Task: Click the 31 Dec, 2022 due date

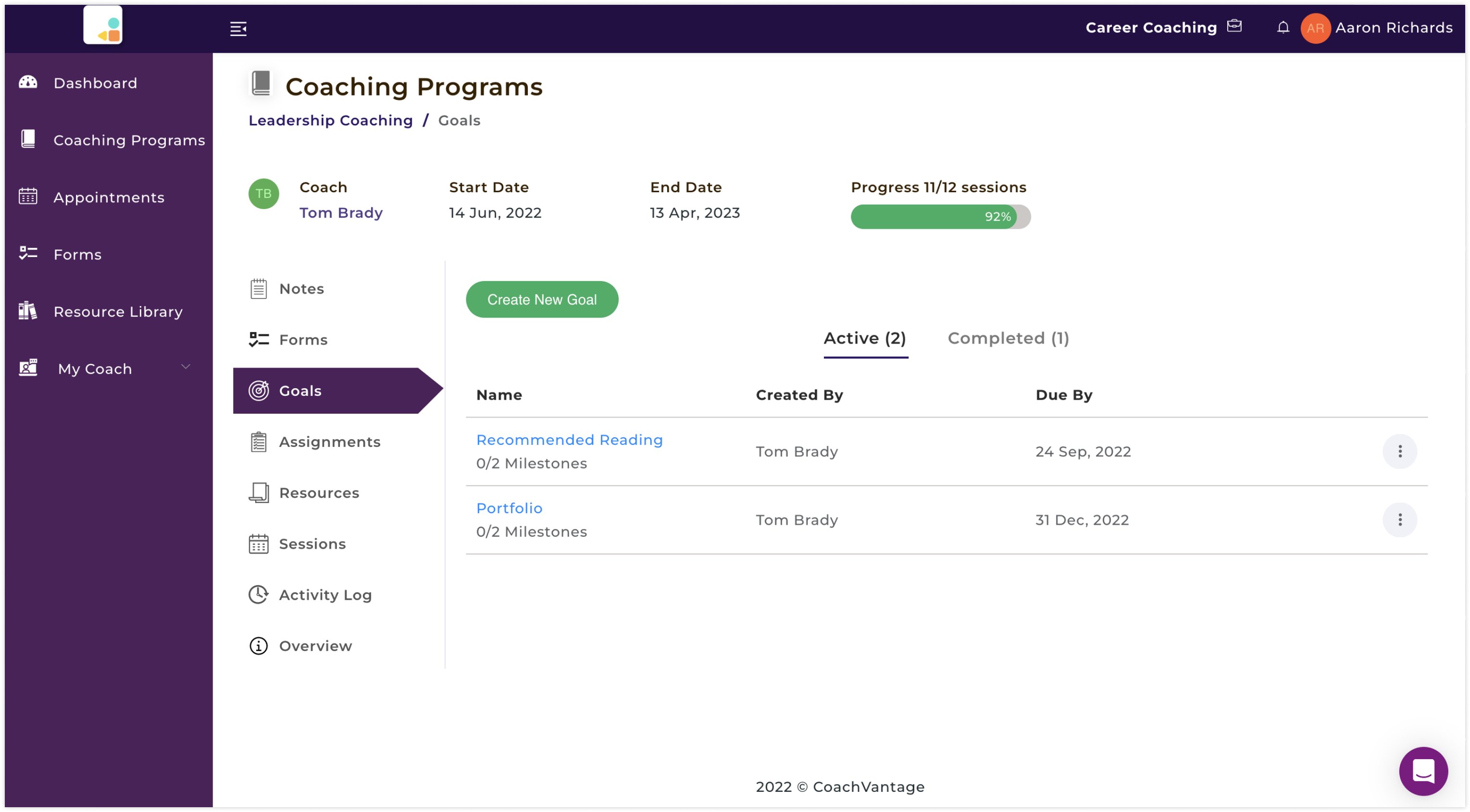Action: tap(1082, 520)
